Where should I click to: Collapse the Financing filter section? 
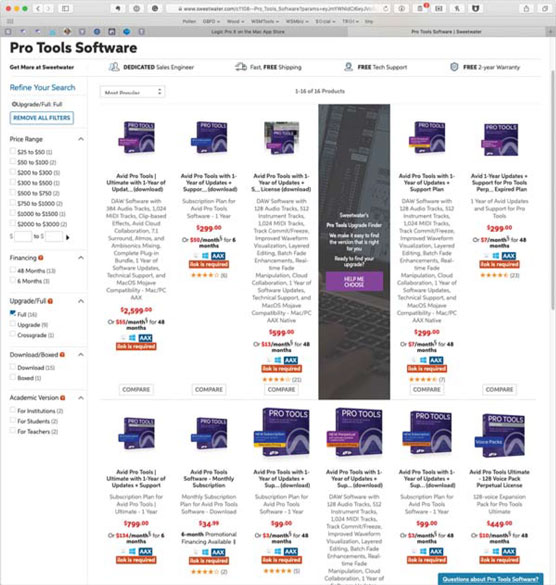pyautogui.click(x=81, y=257)
